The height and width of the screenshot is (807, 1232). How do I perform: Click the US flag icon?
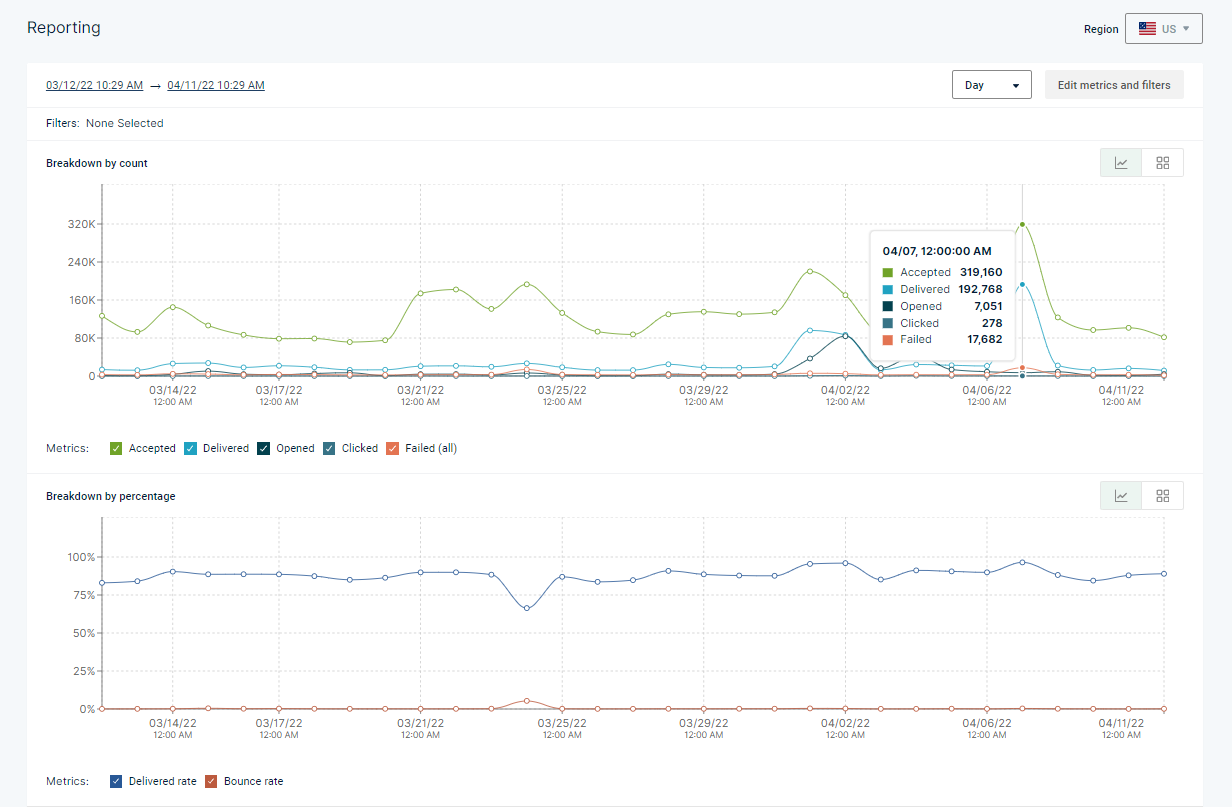click(x=1147, y=29)
